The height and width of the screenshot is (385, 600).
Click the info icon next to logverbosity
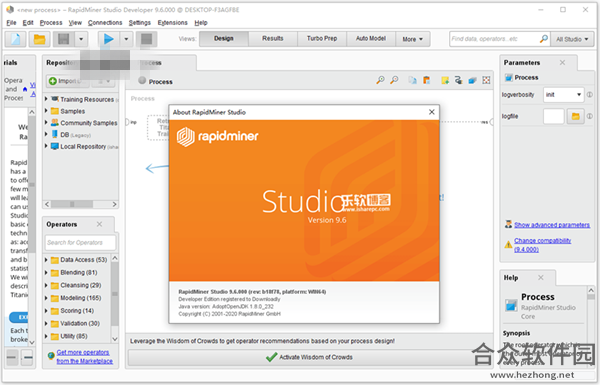click(590, 95)
